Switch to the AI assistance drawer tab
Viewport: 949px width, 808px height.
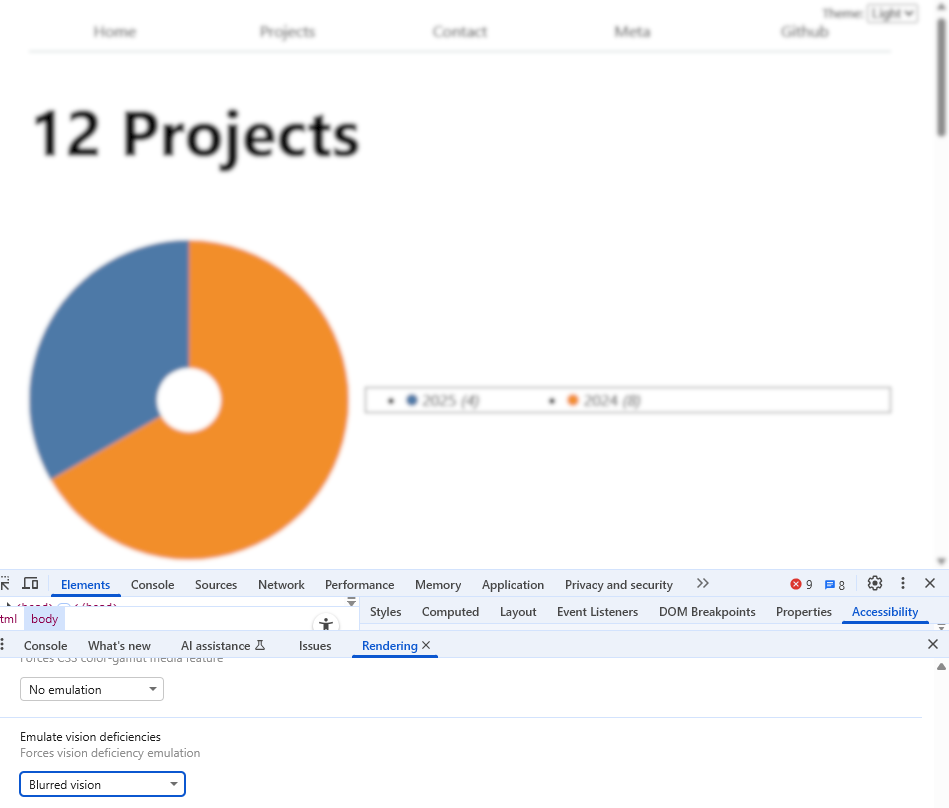pyautogui.click(x=222, y=646)
